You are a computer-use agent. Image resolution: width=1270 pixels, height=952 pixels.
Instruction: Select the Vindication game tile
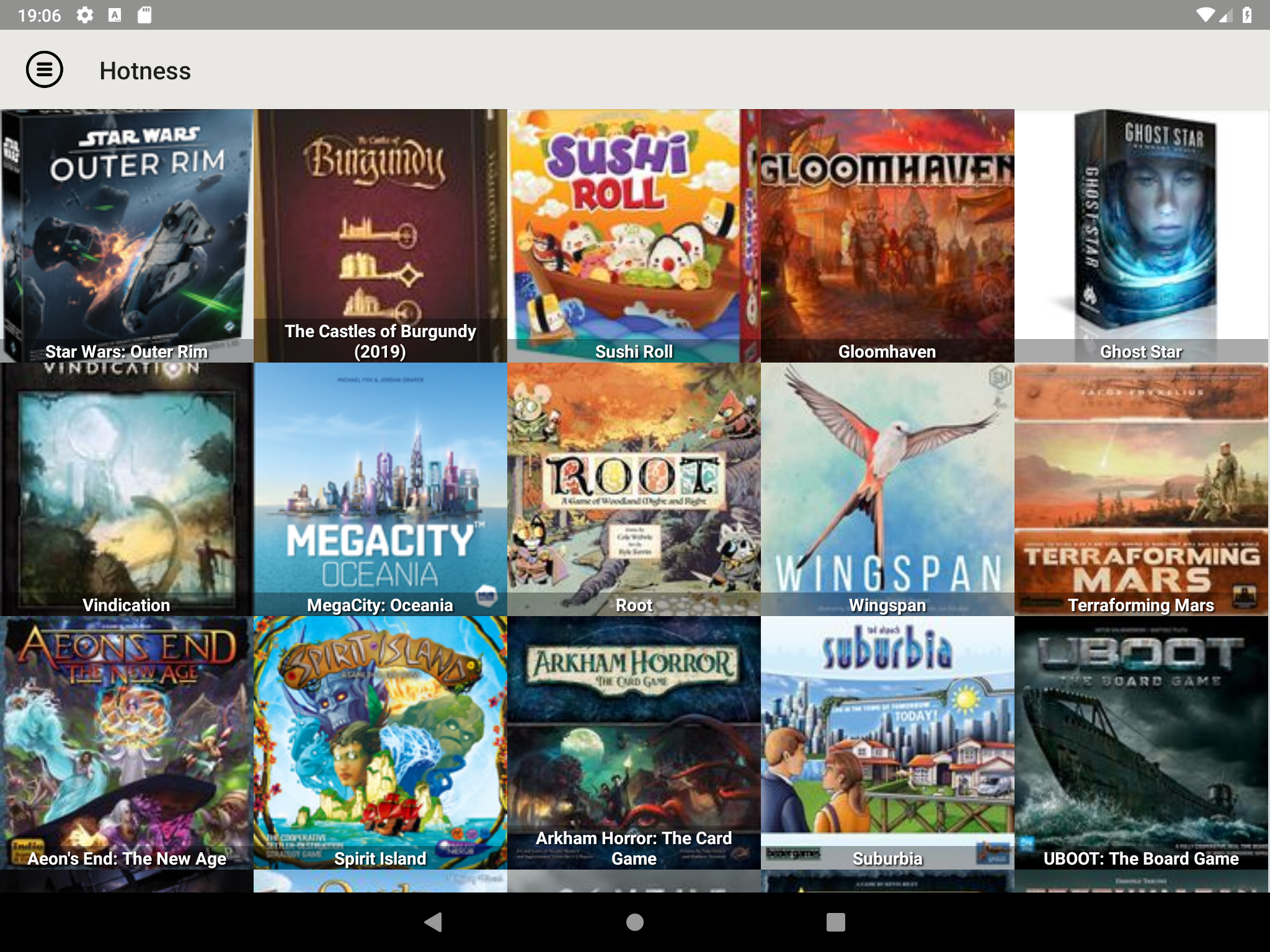127,489
